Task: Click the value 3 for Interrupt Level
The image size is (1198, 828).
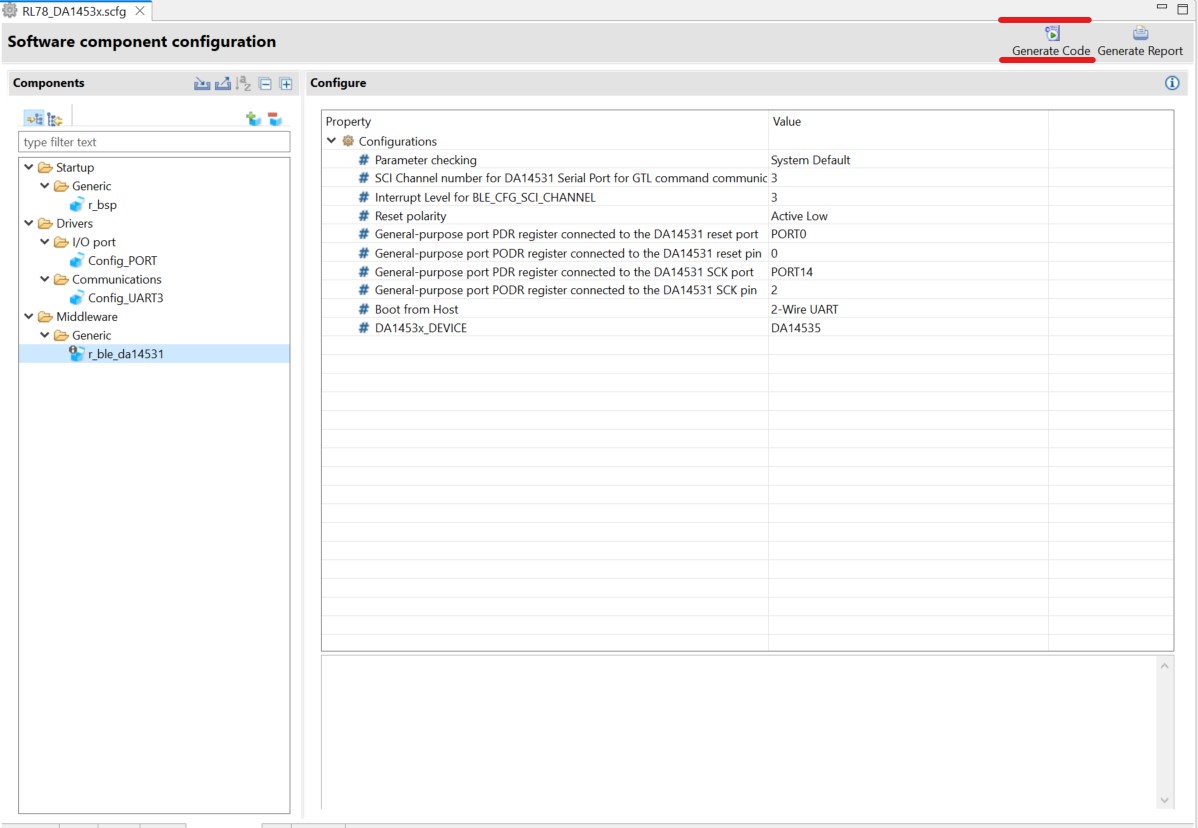Action: coord(774,197)
